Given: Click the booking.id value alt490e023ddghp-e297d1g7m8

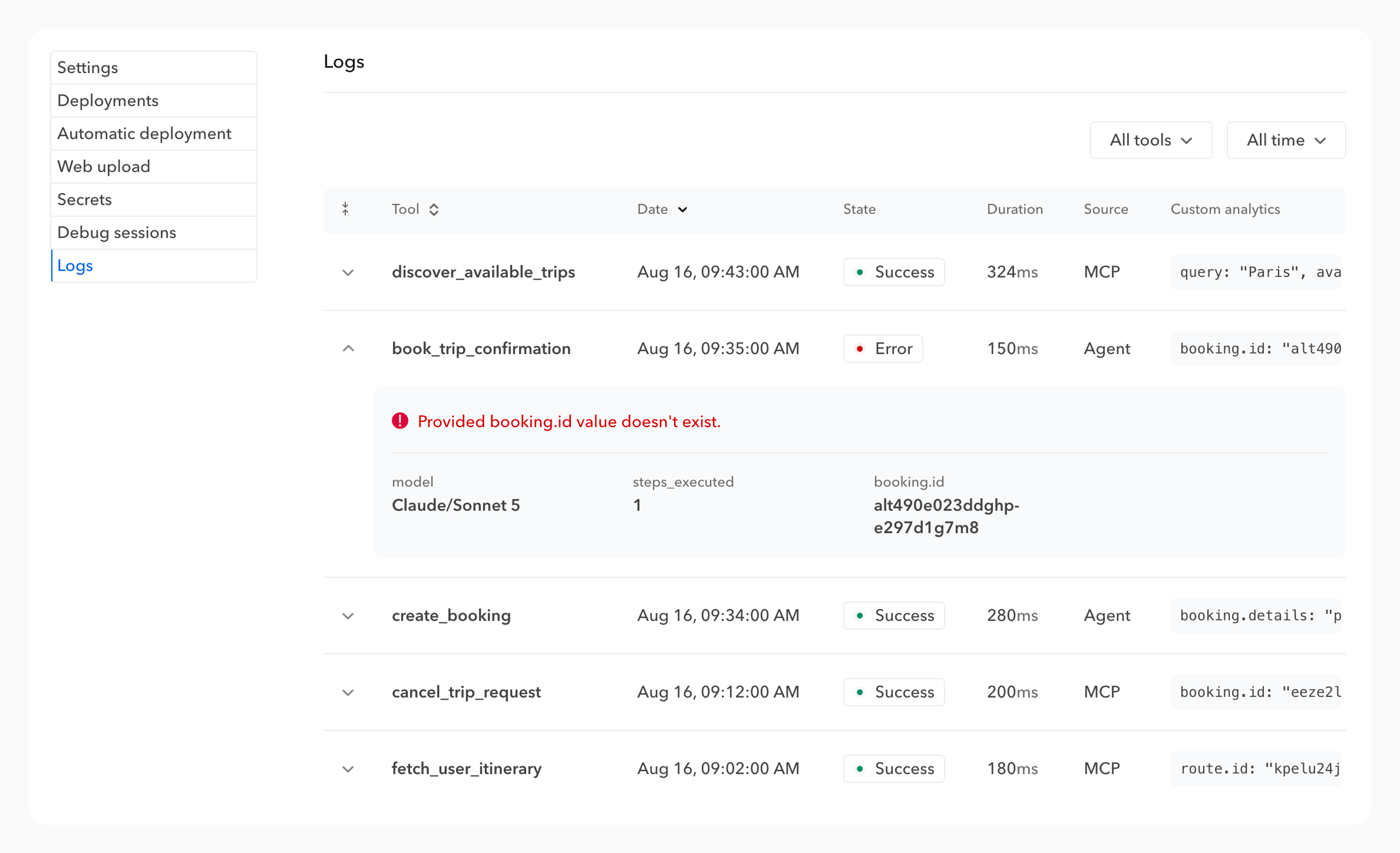Looking at the screenshot, I should [x=946, y=517].
